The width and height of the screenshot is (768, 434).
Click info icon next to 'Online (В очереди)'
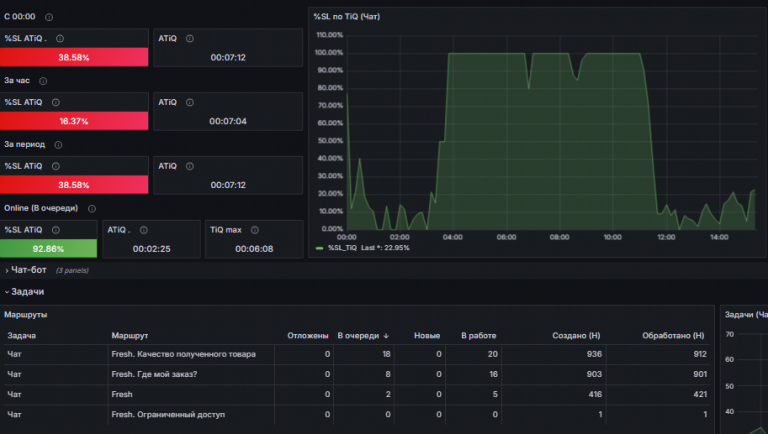[92, 209]
